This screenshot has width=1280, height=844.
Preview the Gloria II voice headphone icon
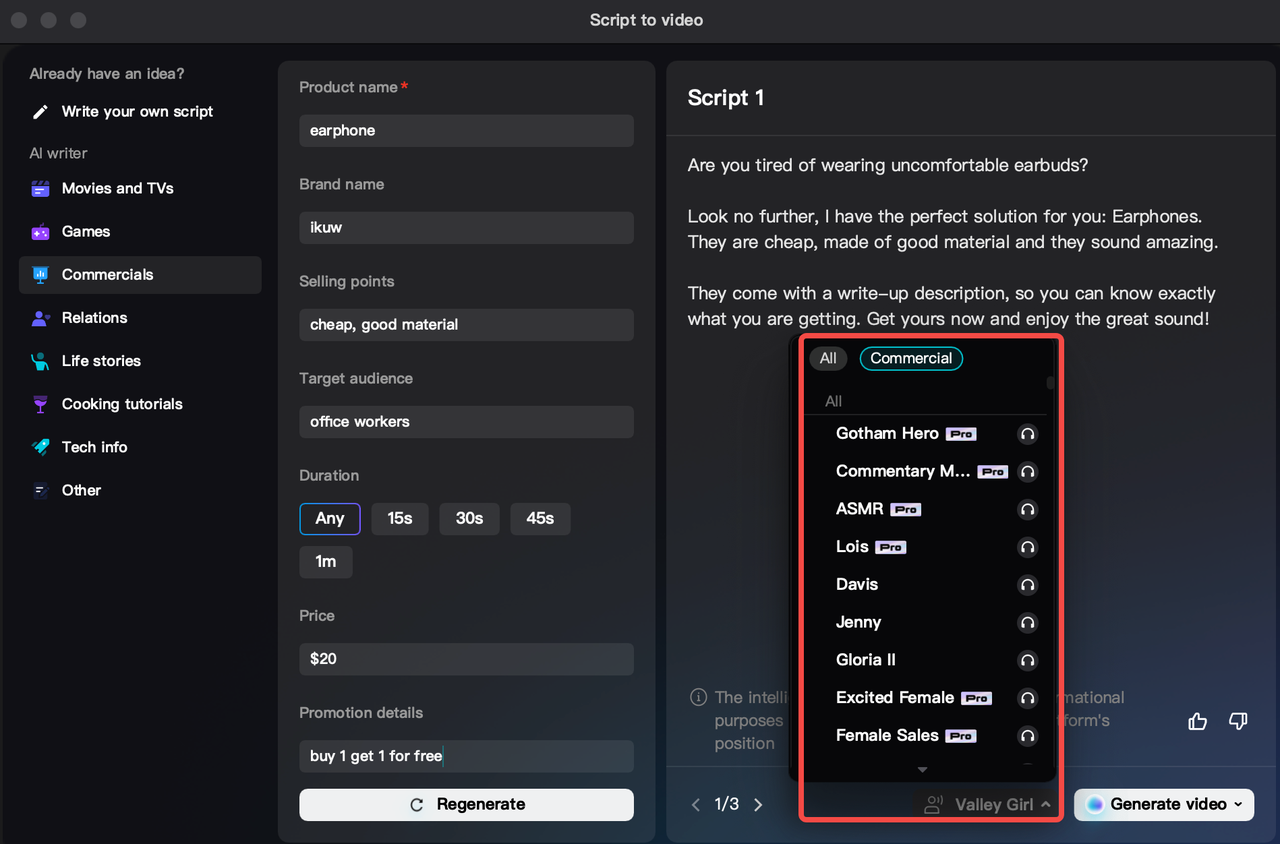pos(1027,660)
